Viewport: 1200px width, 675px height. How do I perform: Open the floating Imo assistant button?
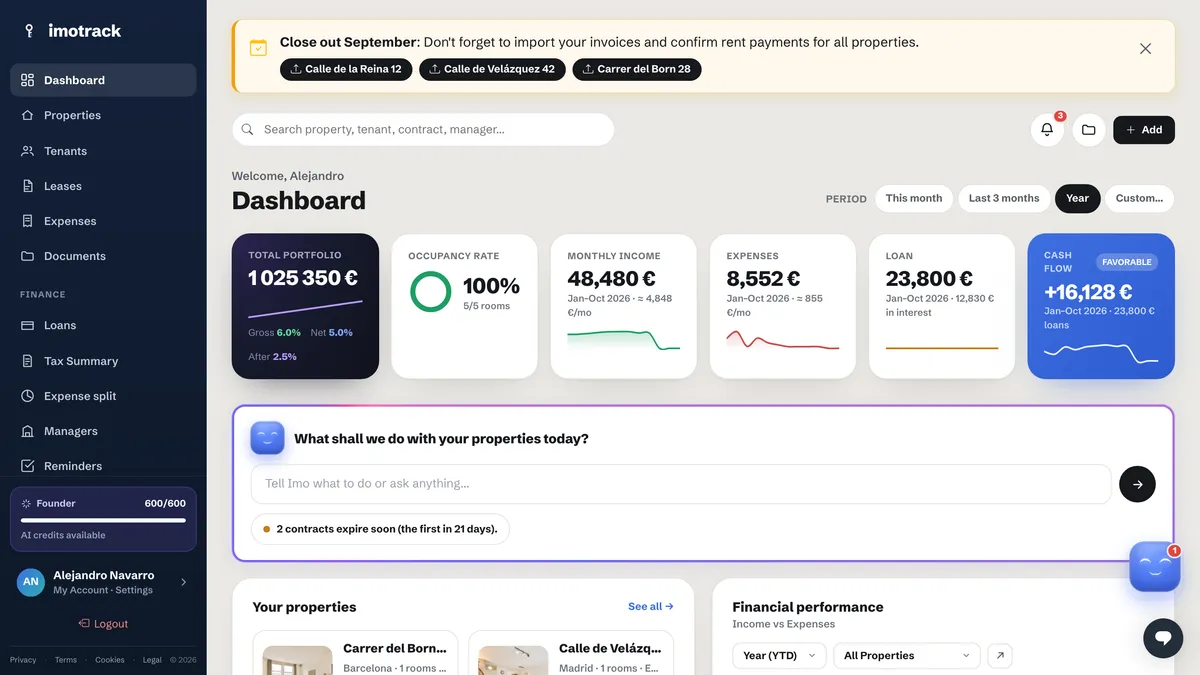pos(1155,567)
